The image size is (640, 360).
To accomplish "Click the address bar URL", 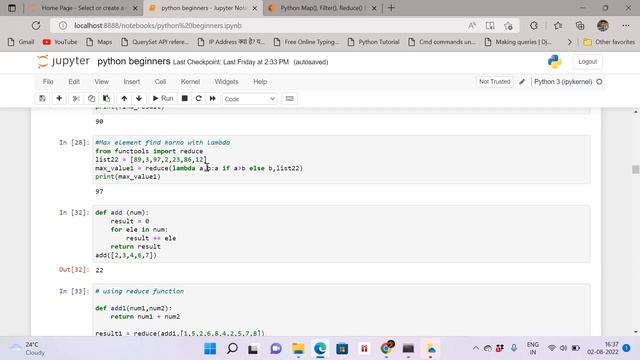I will pyautogui.click(x=158, y=25).
